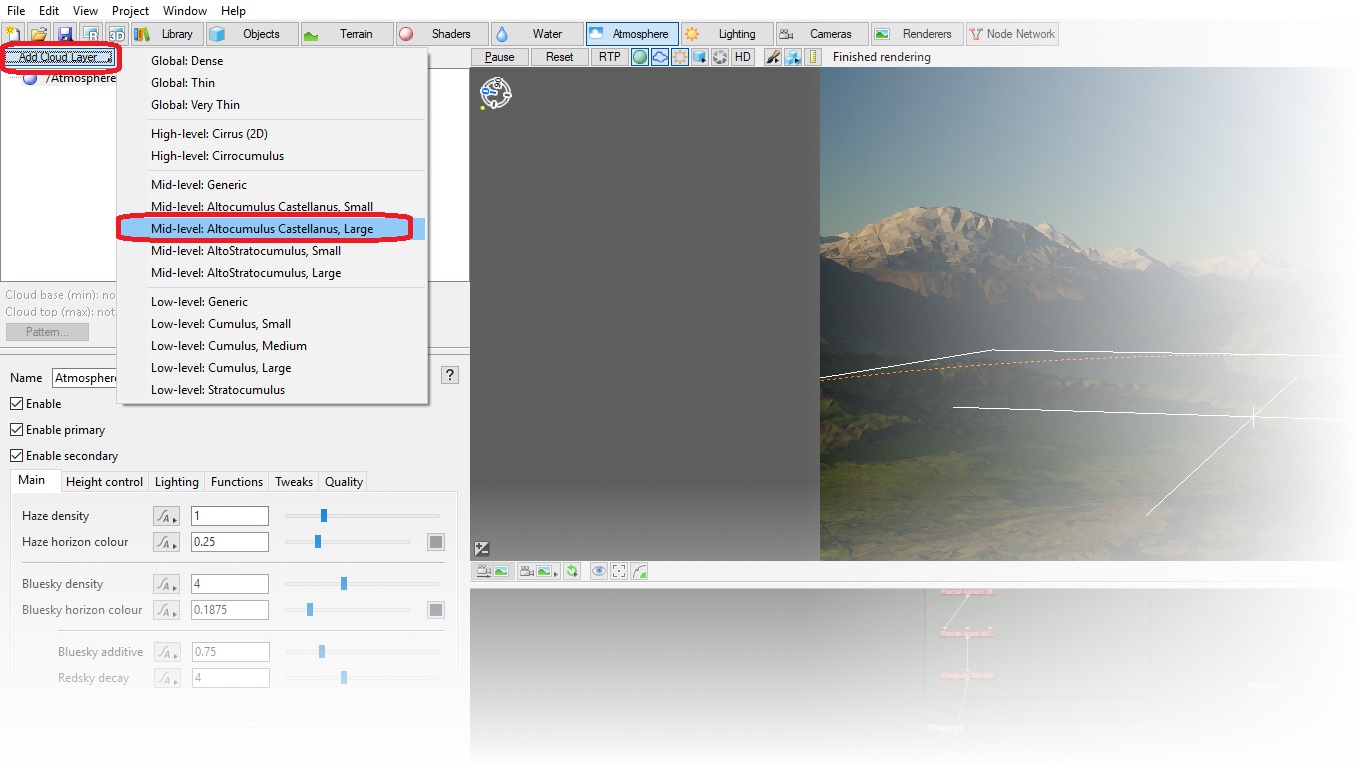1357x767 pixels.
Task: Choose High-level: Cirrus (2D)
Action: [272, 134]
